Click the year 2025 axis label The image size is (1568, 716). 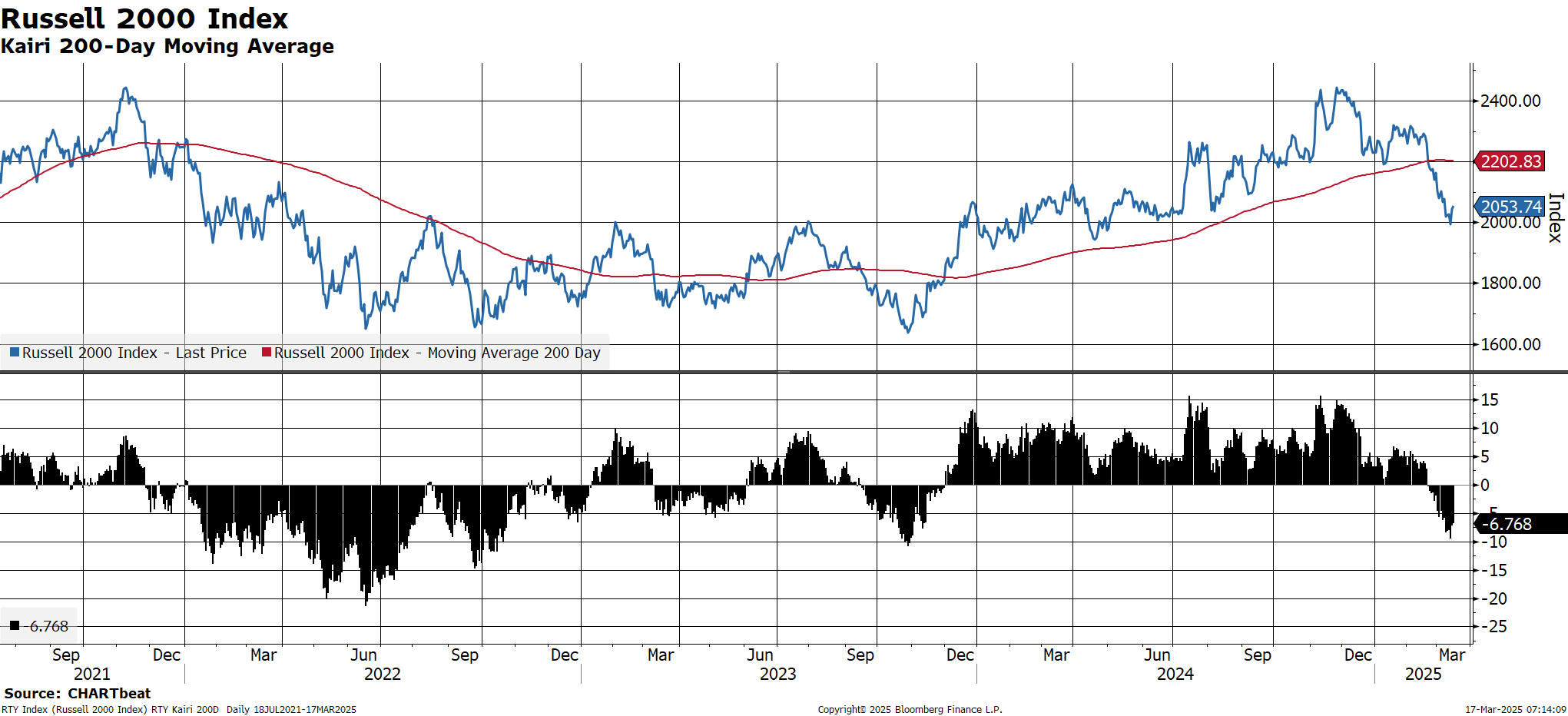pyautogui.click(x=1424, y=674)
